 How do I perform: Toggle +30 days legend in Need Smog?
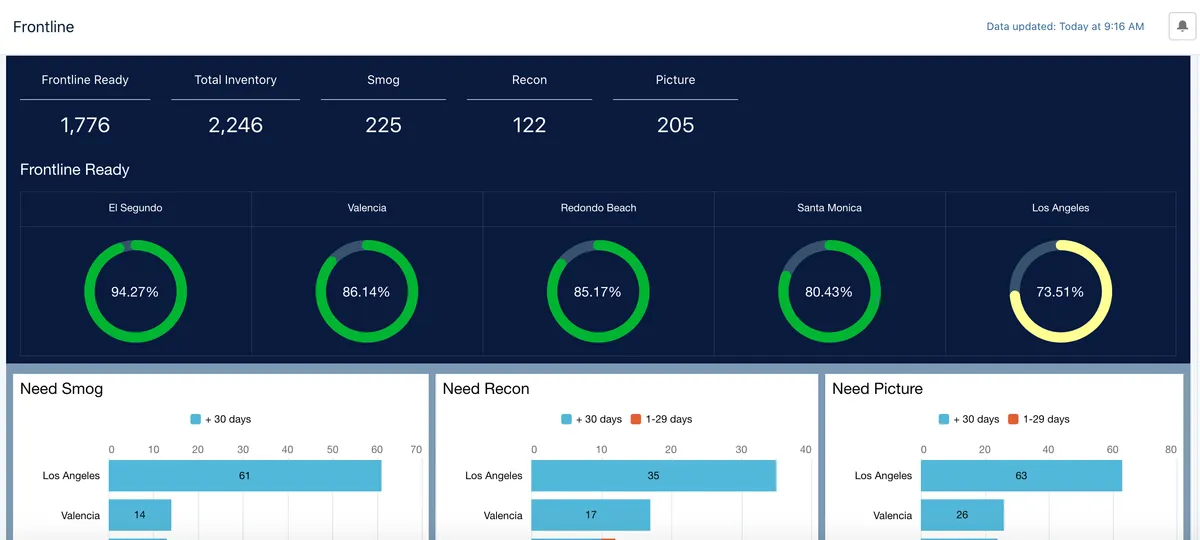(x=220, y=419)
